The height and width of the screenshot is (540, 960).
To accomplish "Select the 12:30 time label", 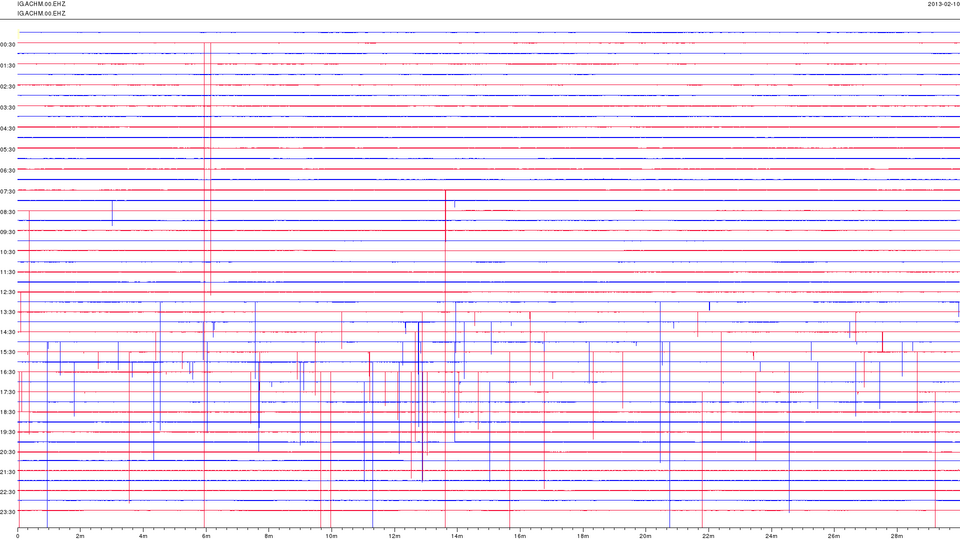I will 8,293.
